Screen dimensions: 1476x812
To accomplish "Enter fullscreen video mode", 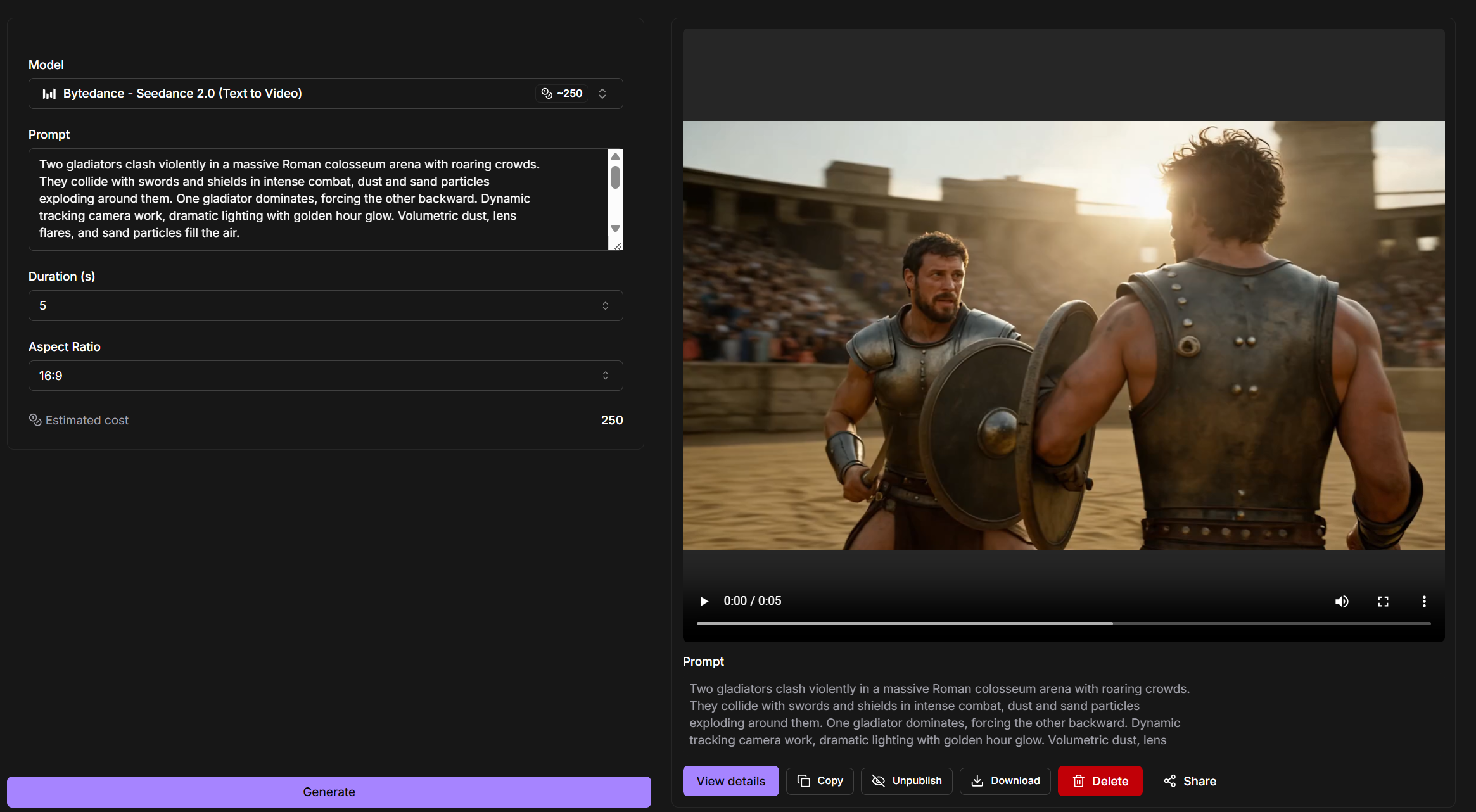I will [x=1383, y=601].
